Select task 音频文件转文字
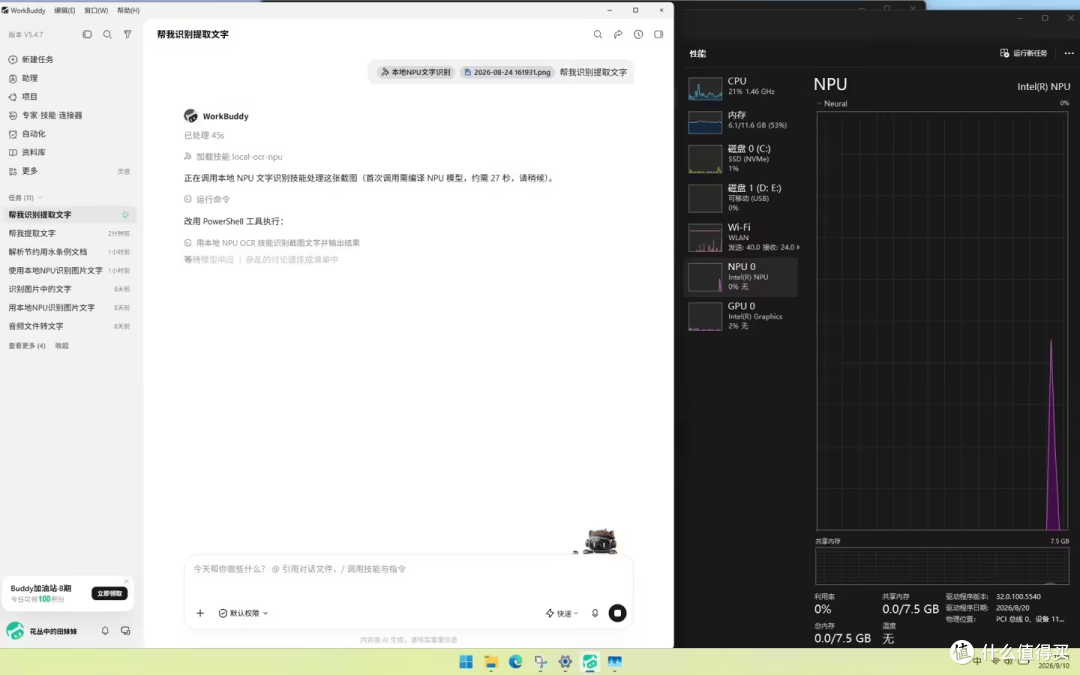The width and height of the screenshot is (1080, 675). point(69,326)
